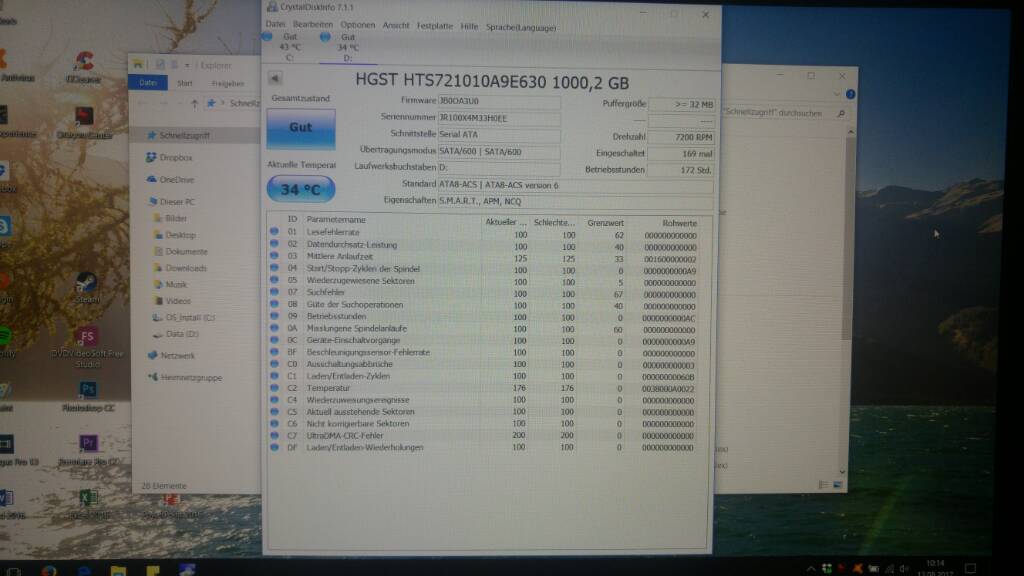Select the Wiederzugewiesene Sektoren row
The image size is (1024, 576).
(x=484, y=281)
